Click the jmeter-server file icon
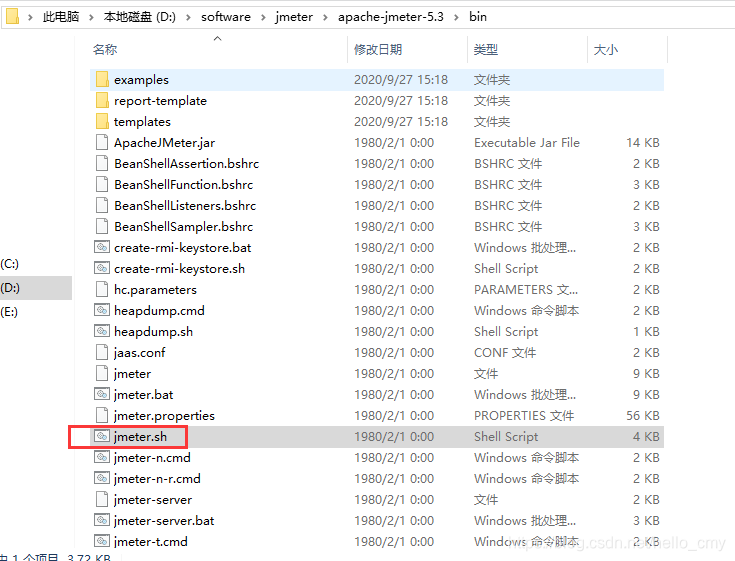Viewport: 735px width, 561px height. click(x=102, y=500)
